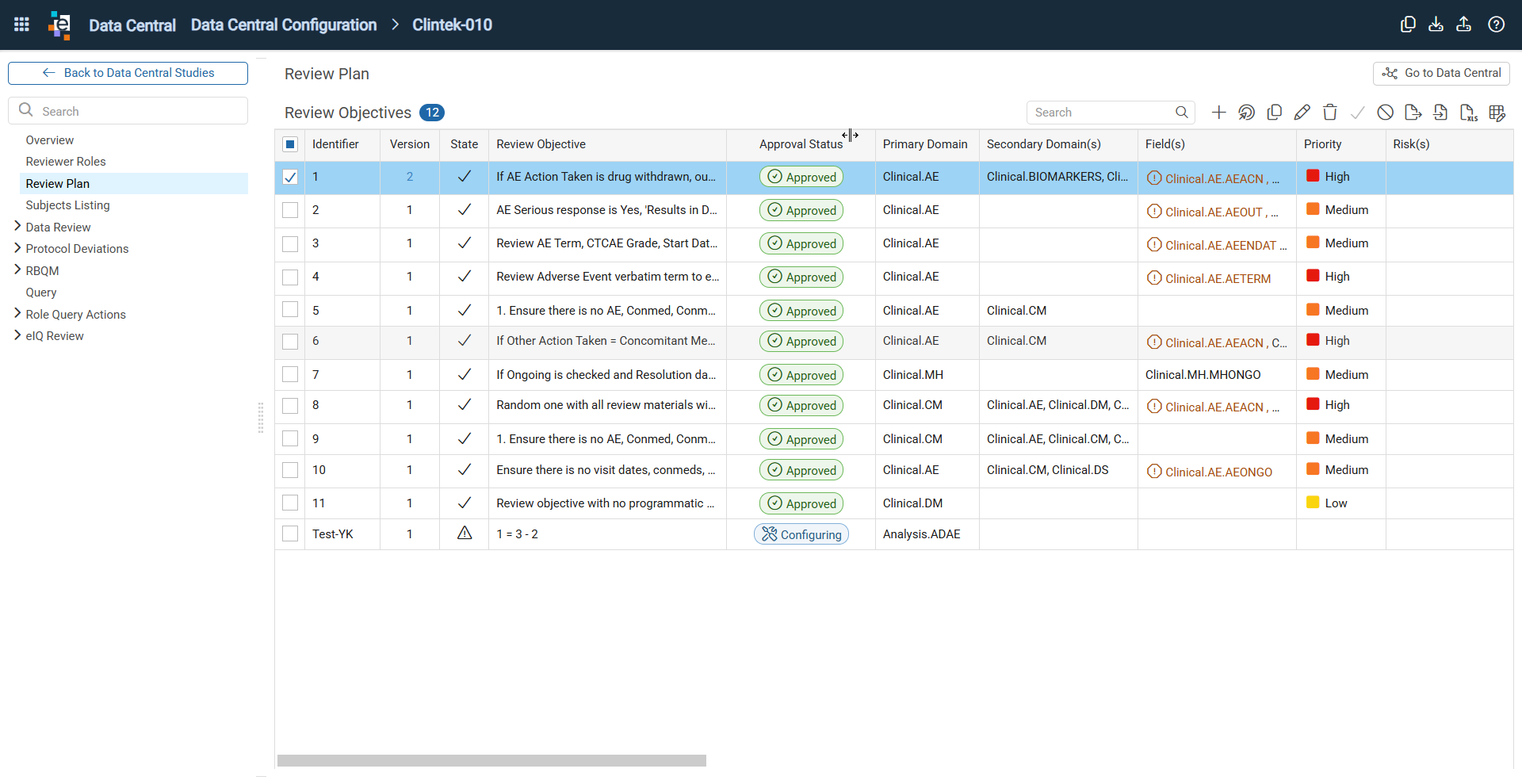The height and width of the screenshot is (784, 1522).
Task: Click the copy icon in top header
Action: (x=1408, y=25)
